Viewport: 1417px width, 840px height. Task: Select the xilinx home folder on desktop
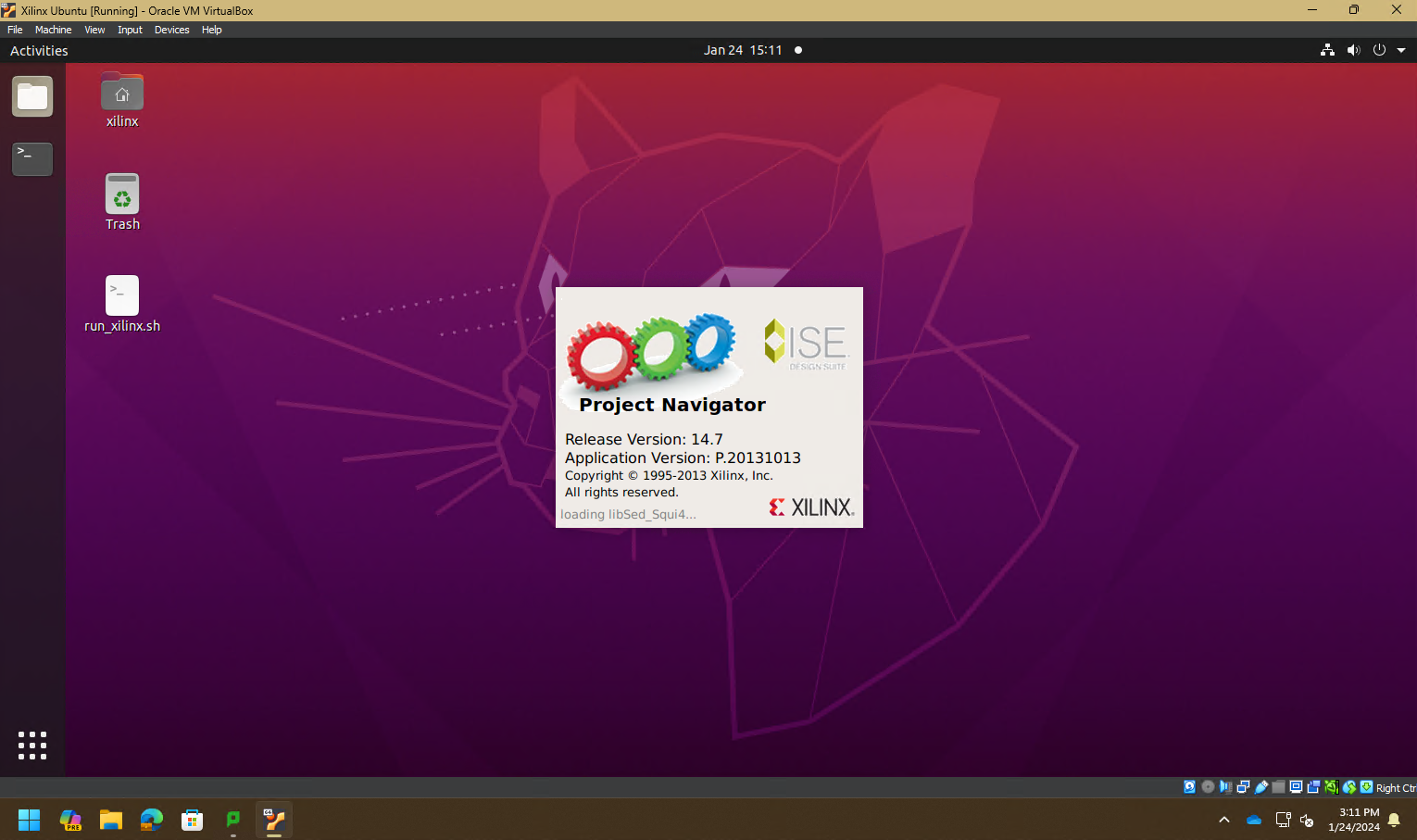tap(122, 100)
